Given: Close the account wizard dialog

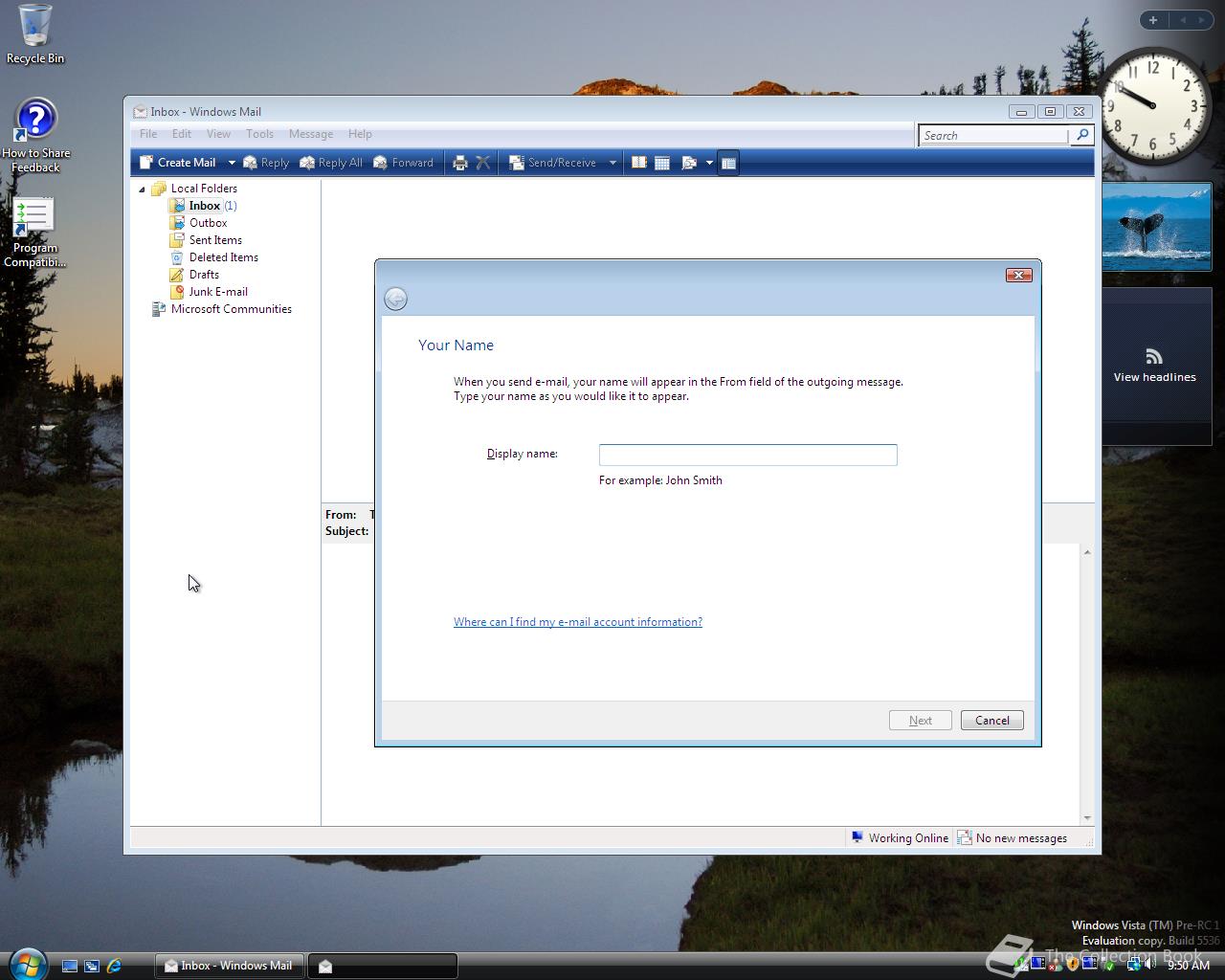Looking at the screenshot, I should pos(1018,276).
